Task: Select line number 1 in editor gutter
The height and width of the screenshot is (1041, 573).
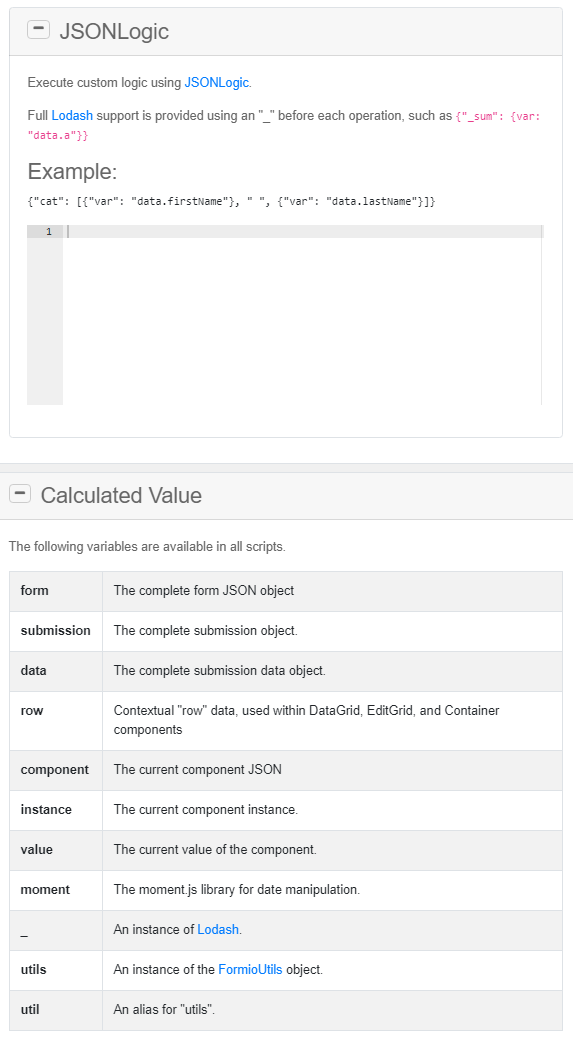Action: 48,232
